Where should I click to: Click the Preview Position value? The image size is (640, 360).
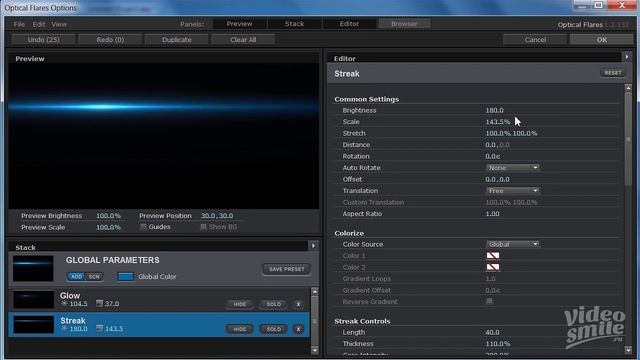click(217, 216)
